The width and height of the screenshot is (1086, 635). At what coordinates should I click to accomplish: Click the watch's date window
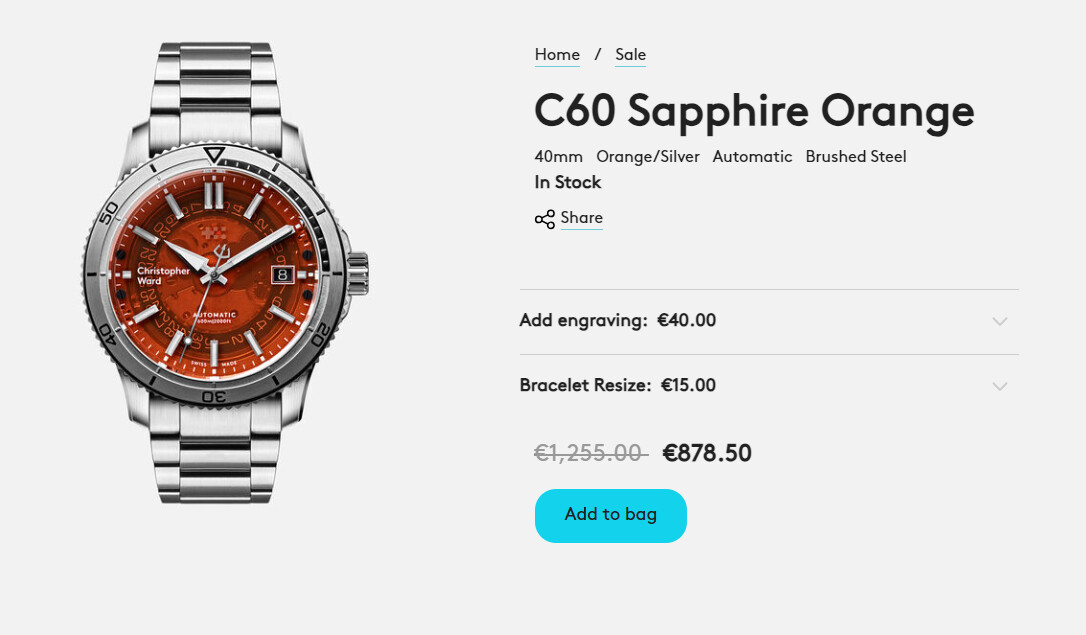tap(283, 275)
